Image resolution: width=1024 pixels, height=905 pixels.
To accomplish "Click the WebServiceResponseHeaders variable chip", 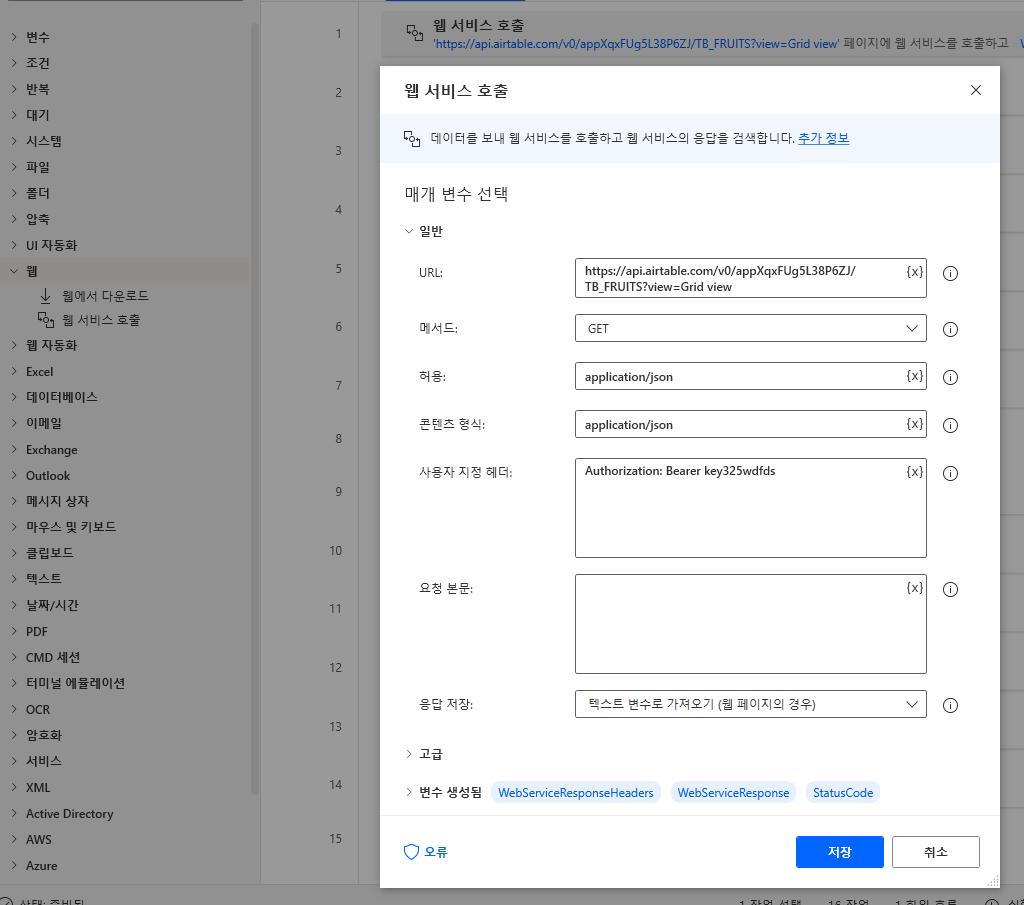I will click(x=575, y=793).
